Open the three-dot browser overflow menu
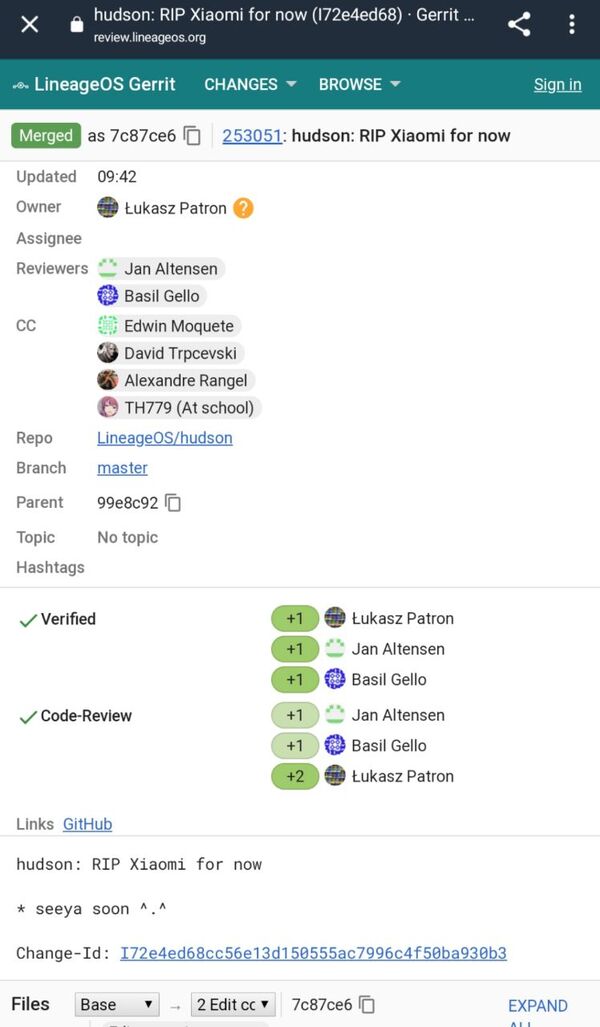Viewport: 600px width, 1027px height. [x=572, y=24]
